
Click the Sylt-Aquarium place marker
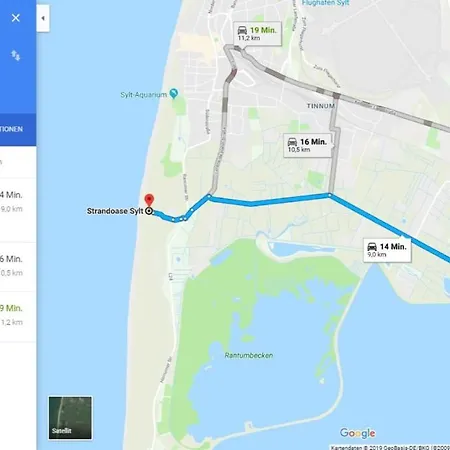click(173, 93)
